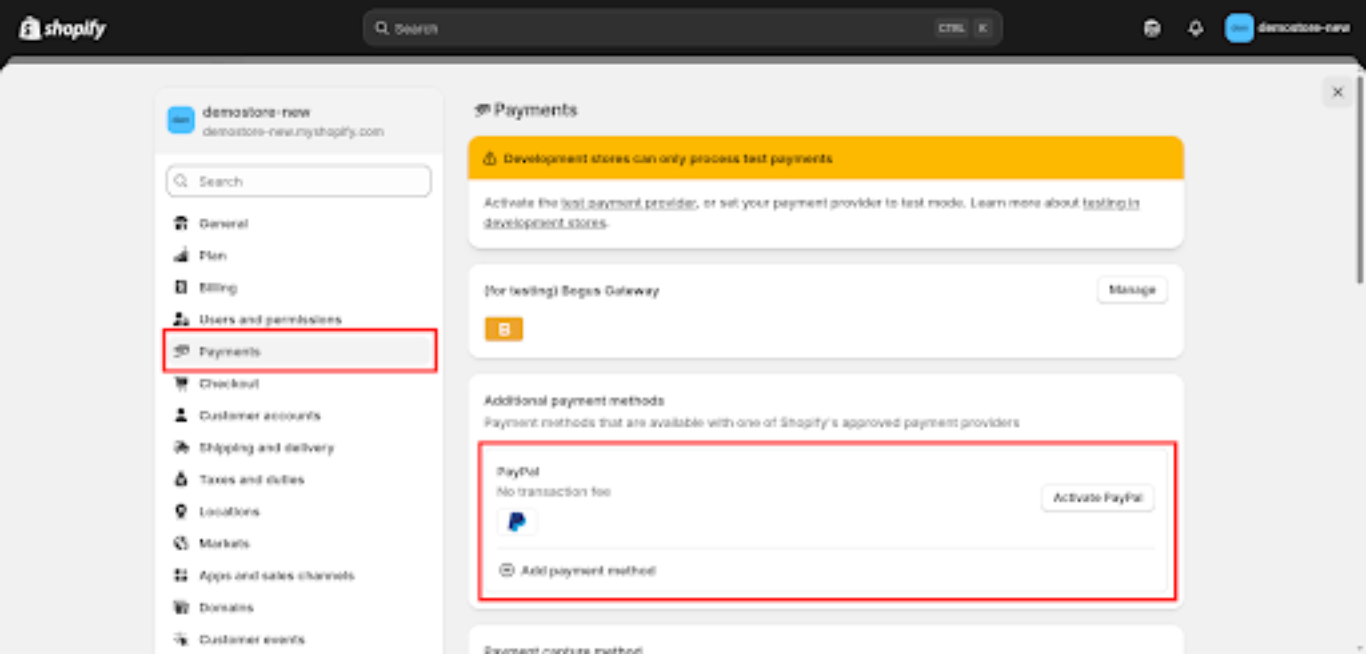Click the Locations pin icon in the sidebar
Viewport: 1366px width, 654px height.
tap(181, 511)
